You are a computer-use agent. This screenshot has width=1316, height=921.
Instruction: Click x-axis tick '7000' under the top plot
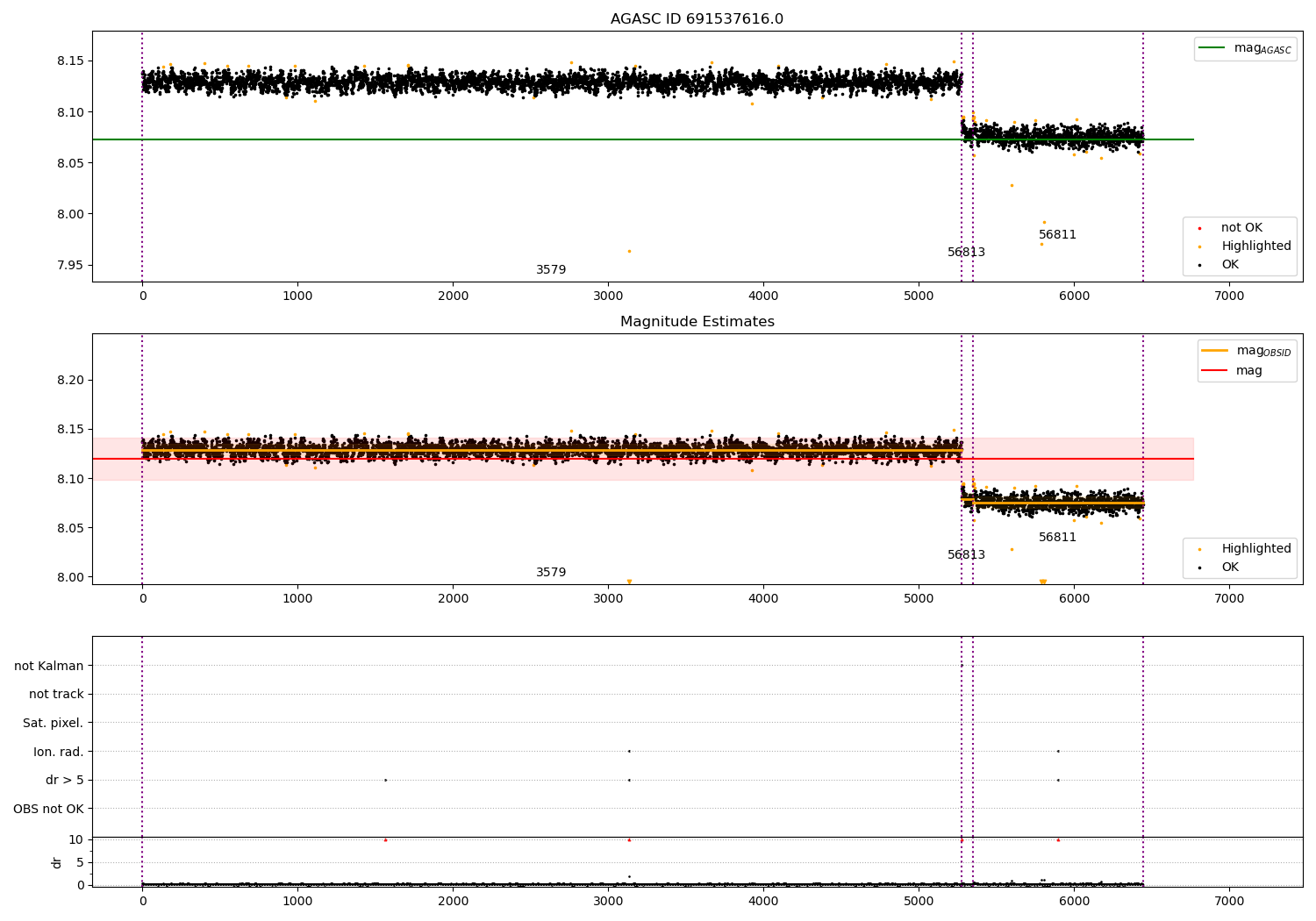1229,296
